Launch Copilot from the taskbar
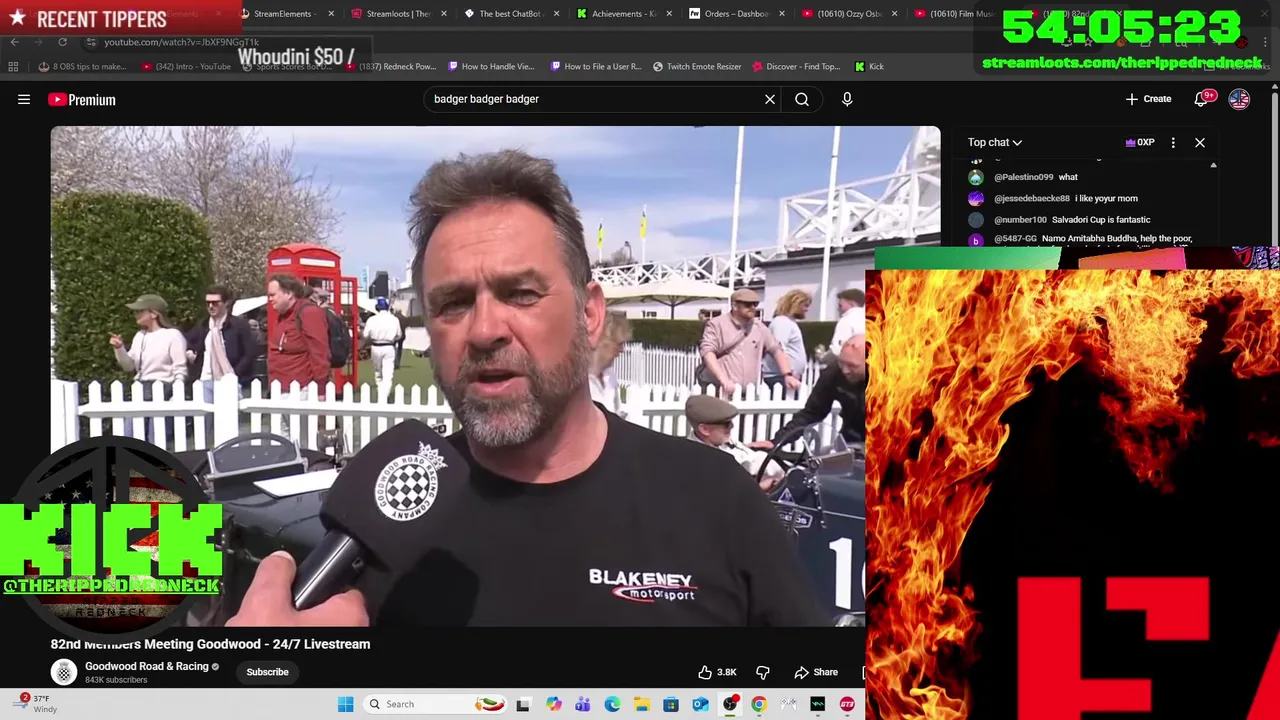 (x=553, y=704)
